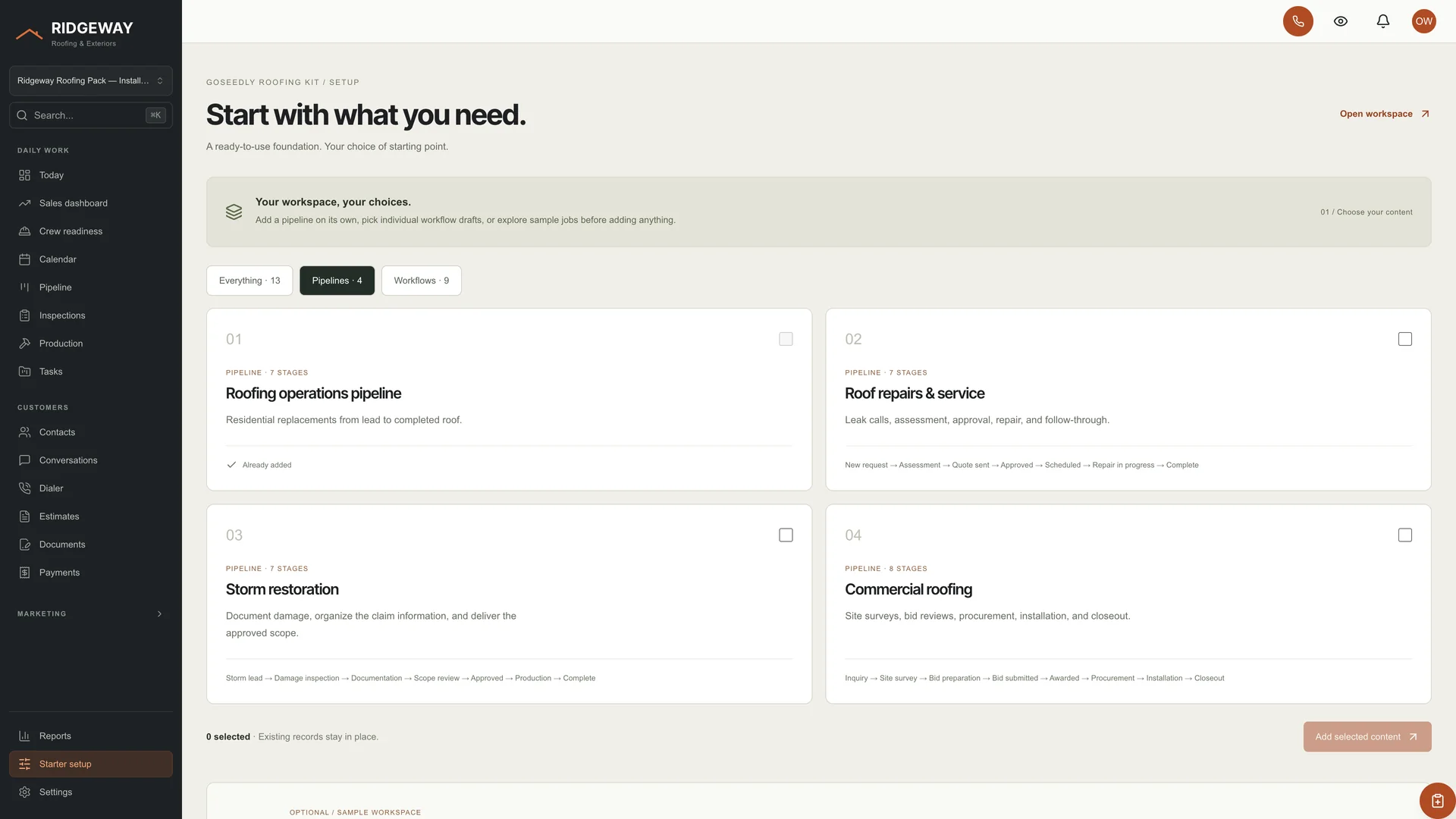Click the Conversations chat bubble icon
This screenshot has width=1456, height=819.
click(24, 460)
